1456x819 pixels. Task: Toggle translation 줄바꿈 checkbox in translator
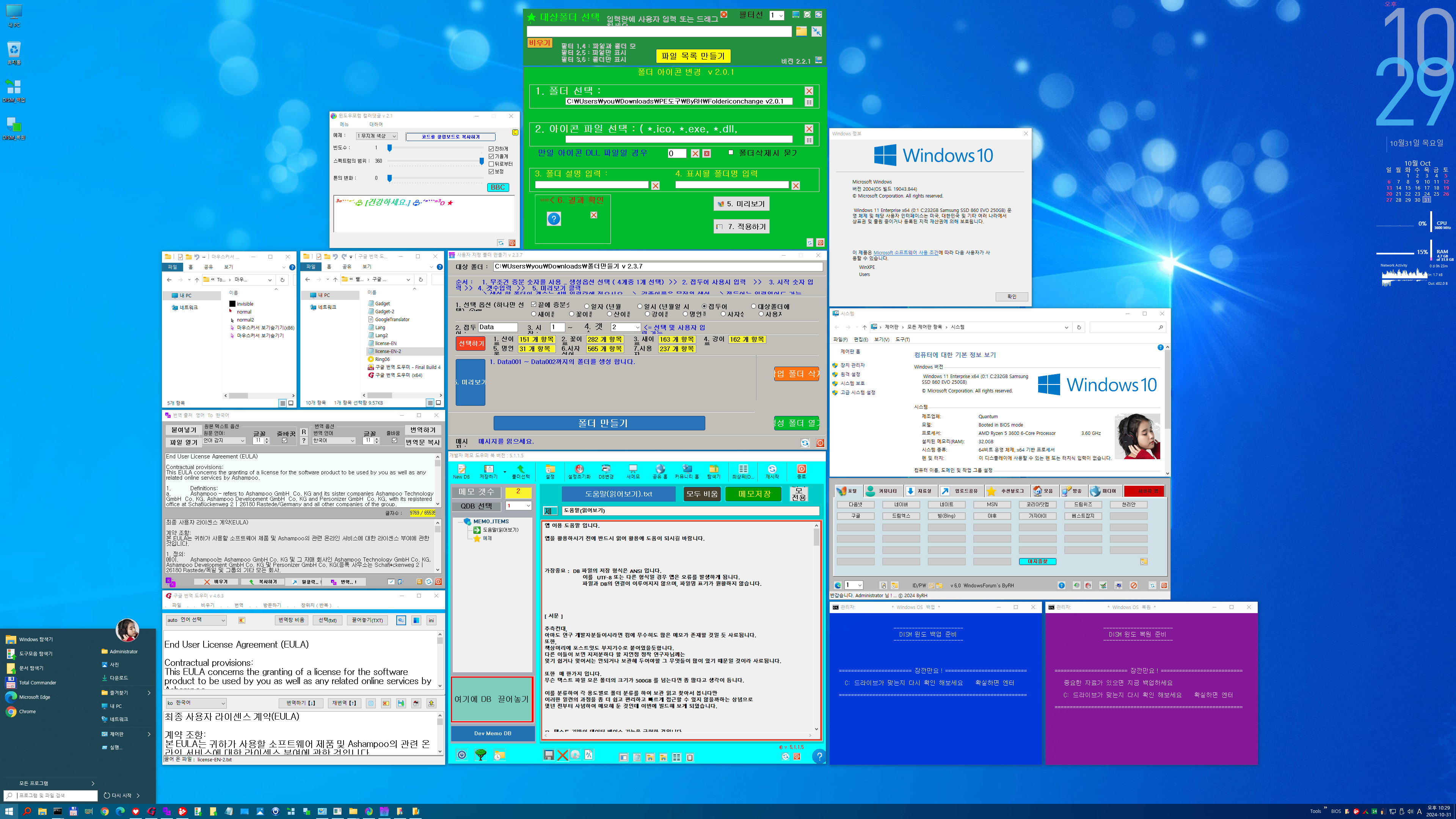click(x=394, y=440)
